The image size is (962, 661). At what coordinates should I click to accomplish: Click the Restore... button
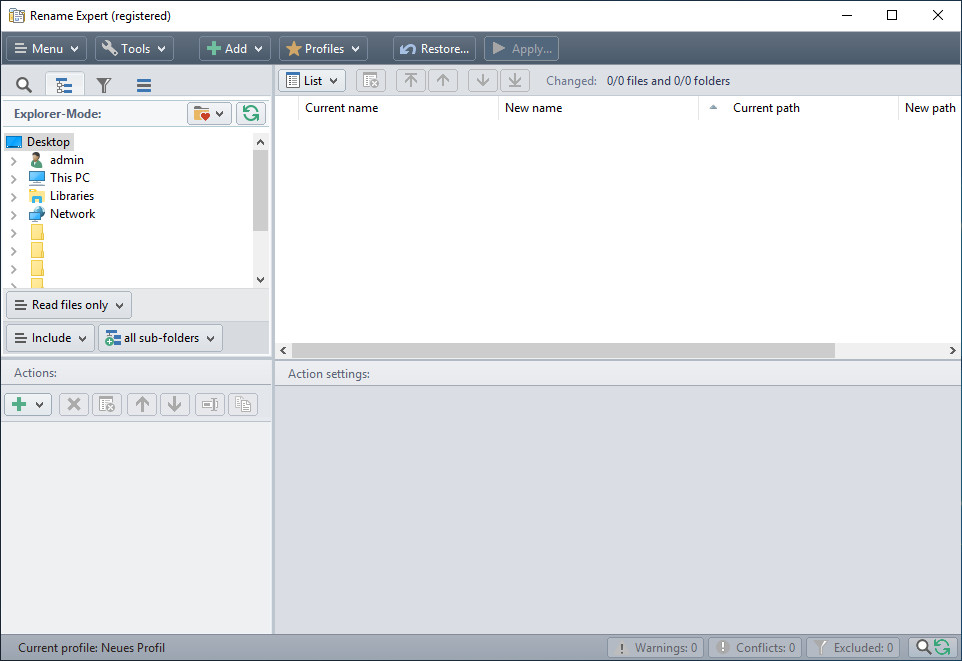pos(434,48)
